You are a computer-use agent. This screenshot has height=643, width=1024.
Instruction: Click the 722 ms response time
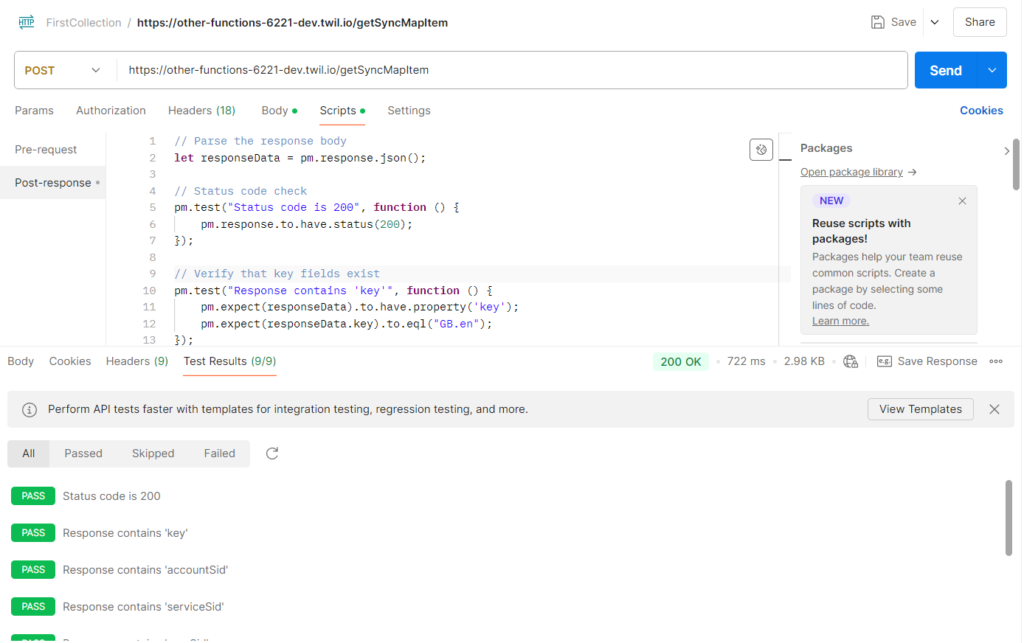[746, 362]
